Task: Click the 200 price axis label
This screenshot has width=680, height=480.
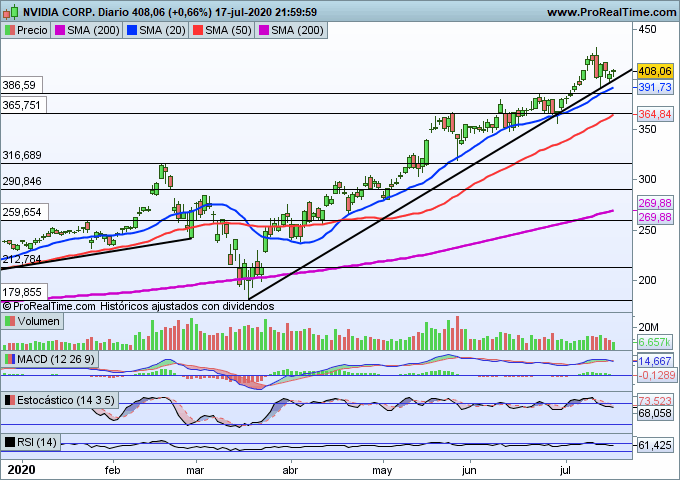Action: (647, 280)
